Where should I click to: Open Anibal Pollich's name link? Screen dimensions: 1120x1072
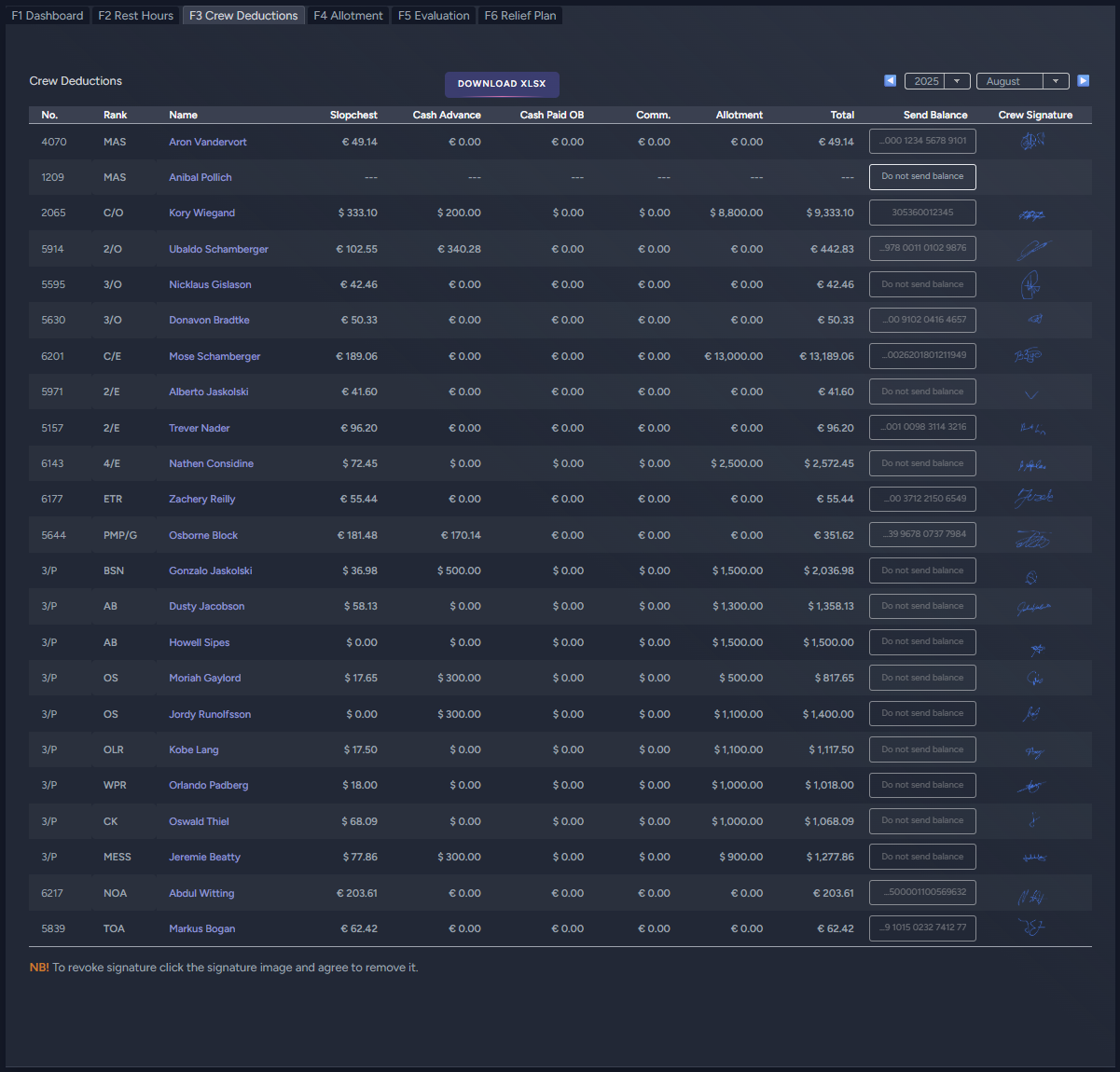(200, 177)
